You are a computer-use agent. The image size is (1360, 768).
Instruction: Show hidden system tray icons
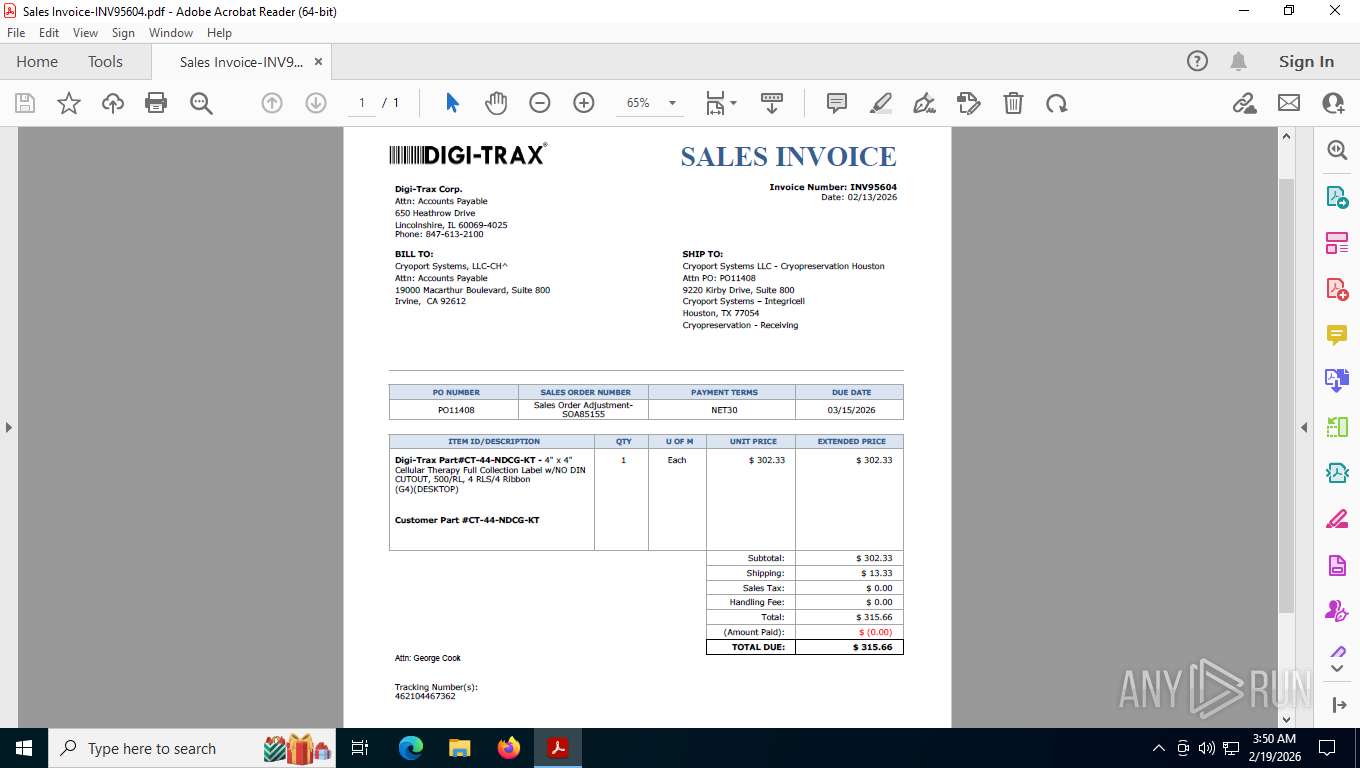pos(1159,748)
